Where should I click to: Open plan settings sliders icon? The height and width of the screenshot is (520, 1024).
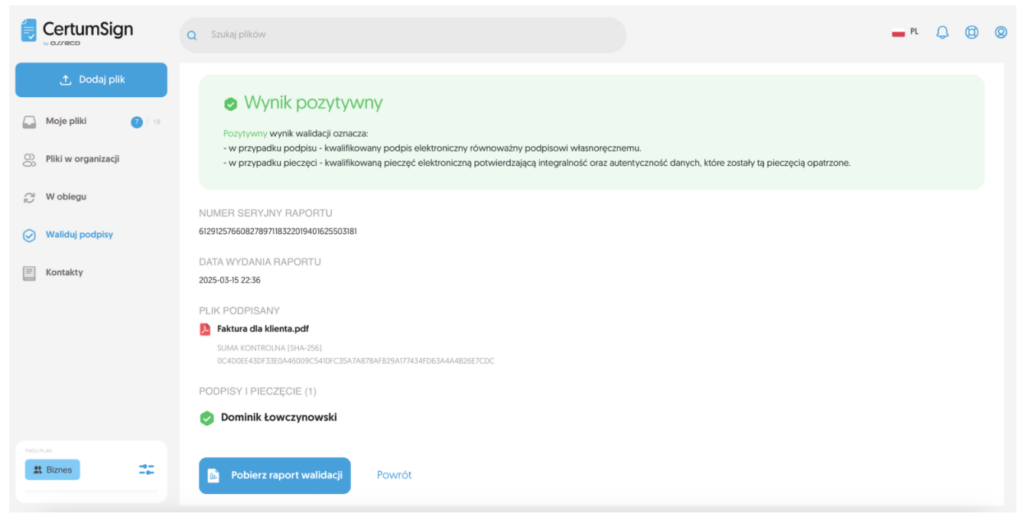146,469
